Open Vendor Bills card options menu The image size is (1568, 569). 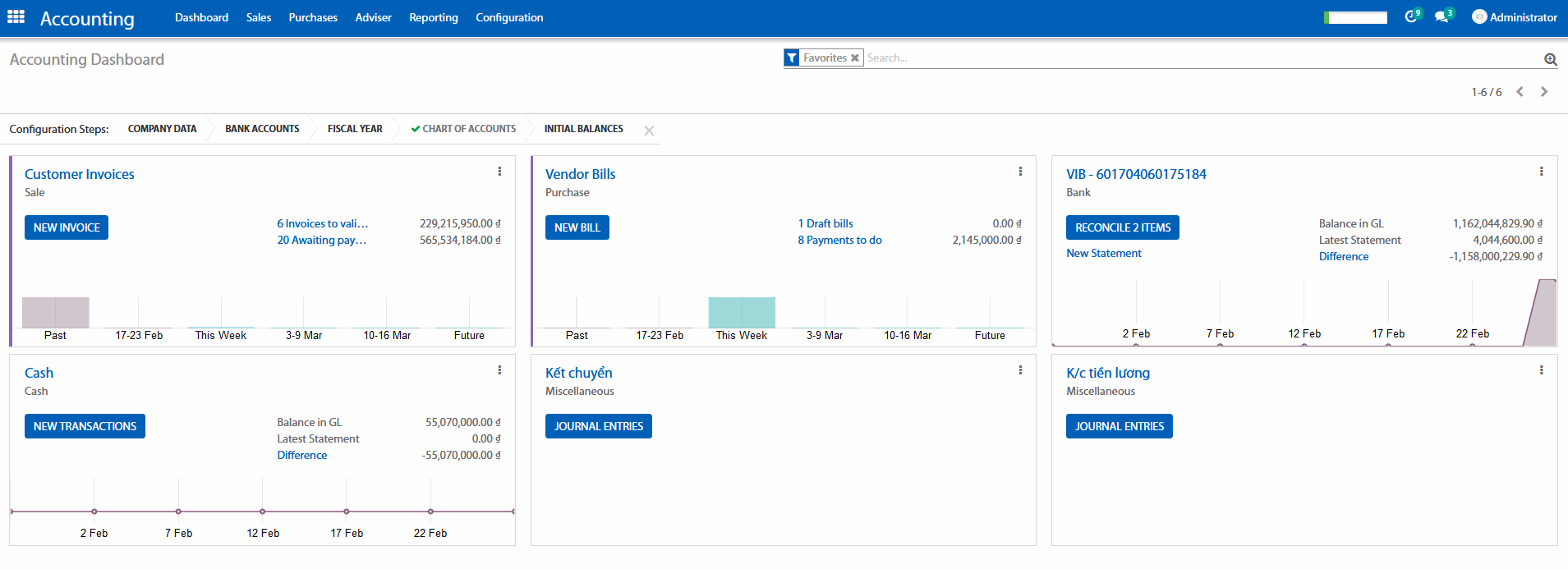1020,172
